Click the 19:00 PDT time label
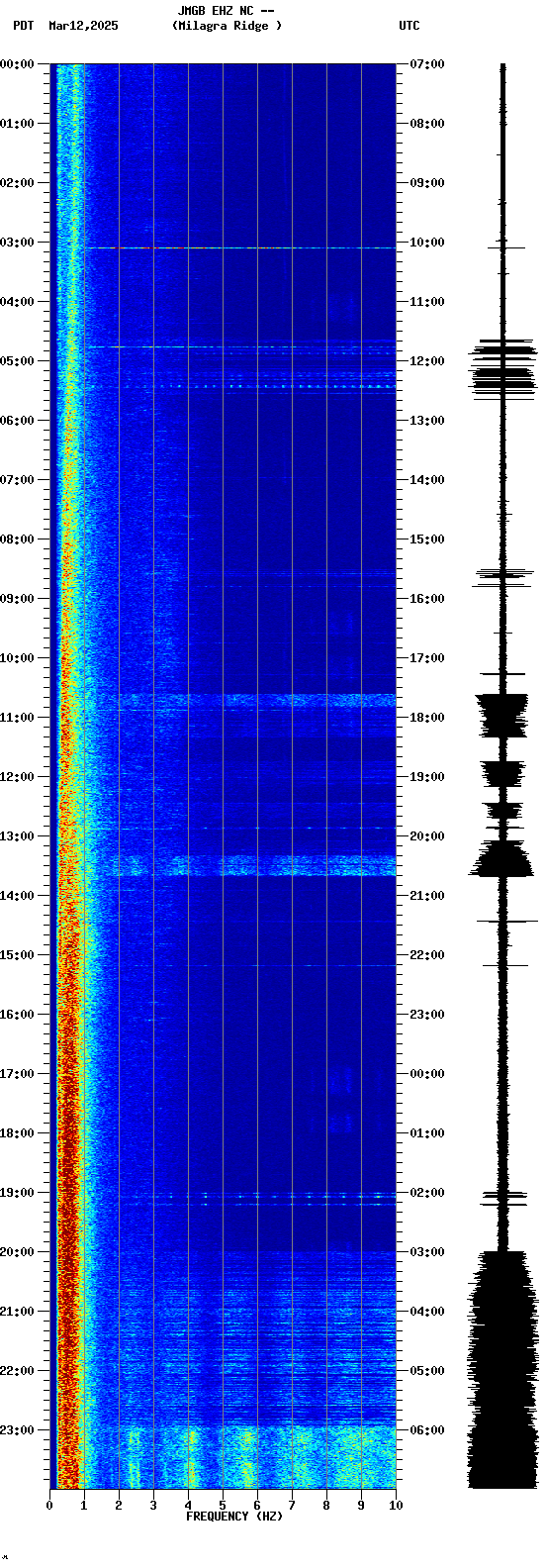Screen dimensions: 546x1568 17,1193
